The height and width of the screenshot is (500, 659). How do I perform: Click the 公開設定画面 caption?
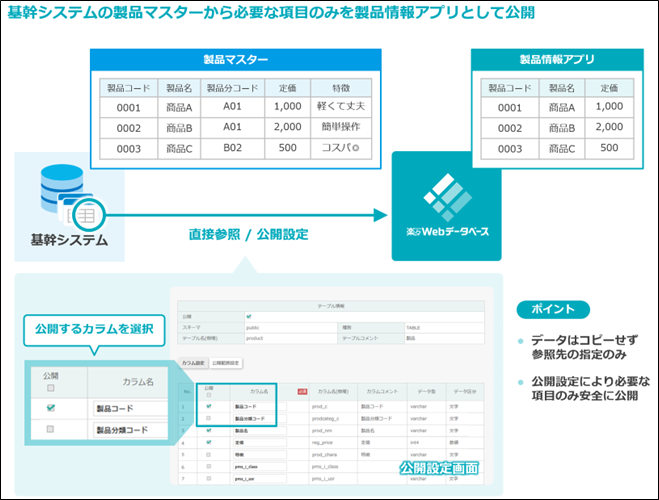(439, 468)
